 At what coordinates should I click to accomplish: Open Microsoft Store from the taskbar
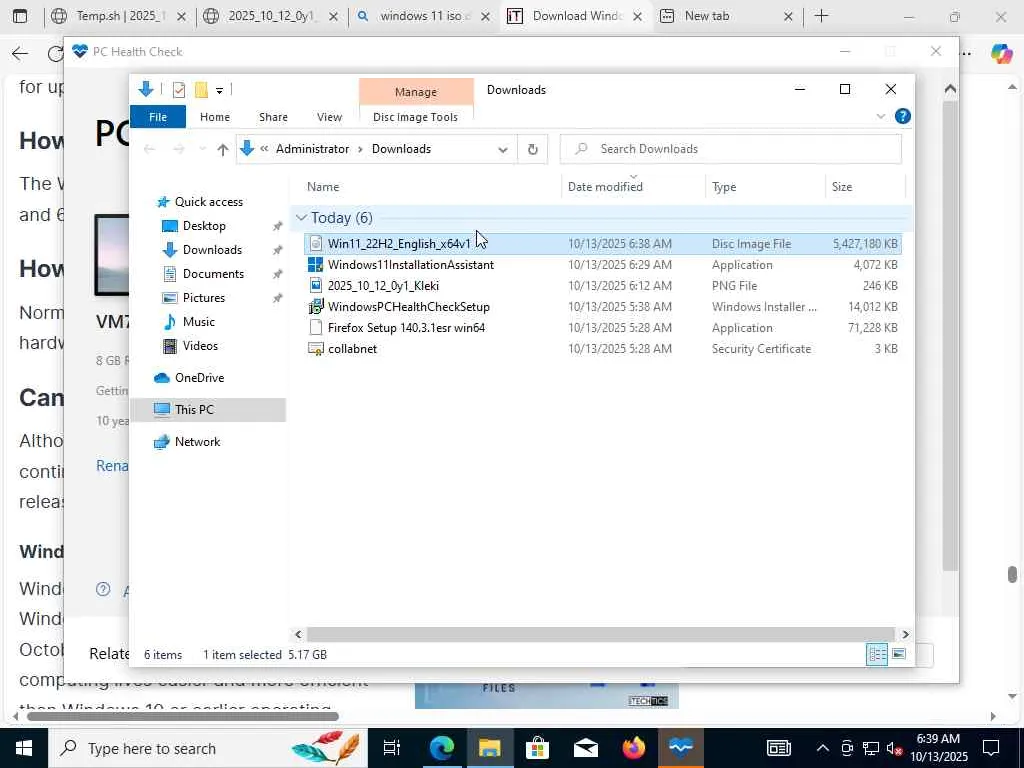(537, 748)
